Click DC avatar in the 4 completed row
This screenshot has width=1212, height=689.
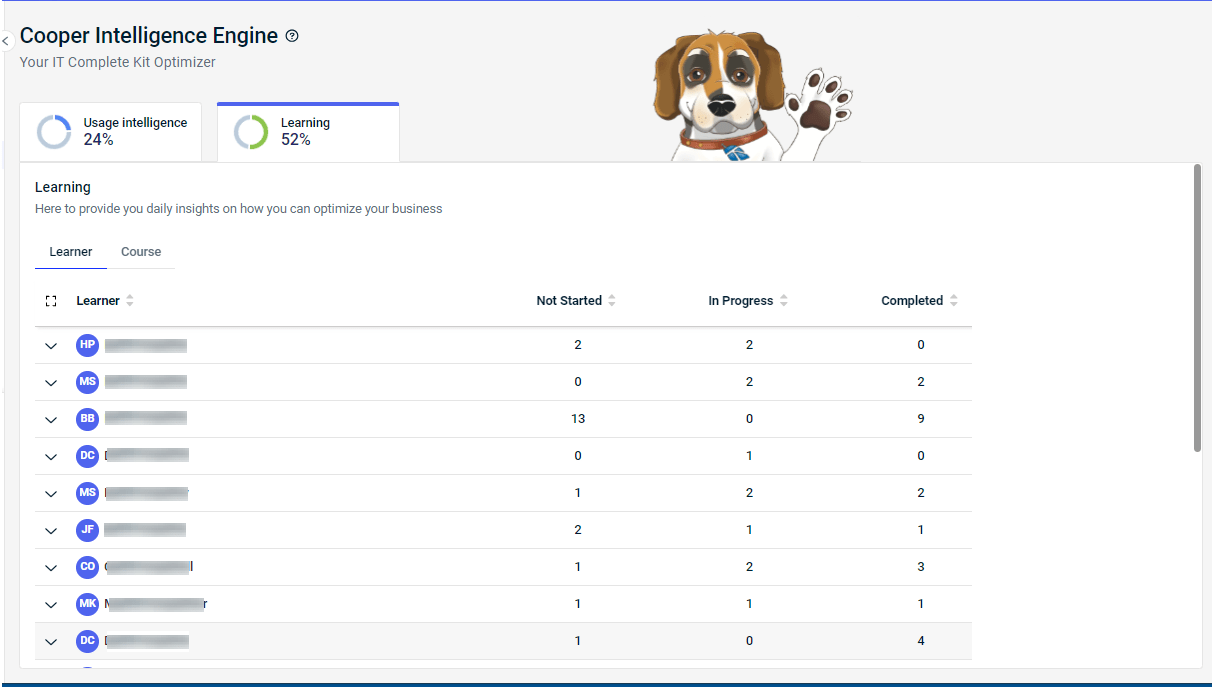(x=88, y=641)
